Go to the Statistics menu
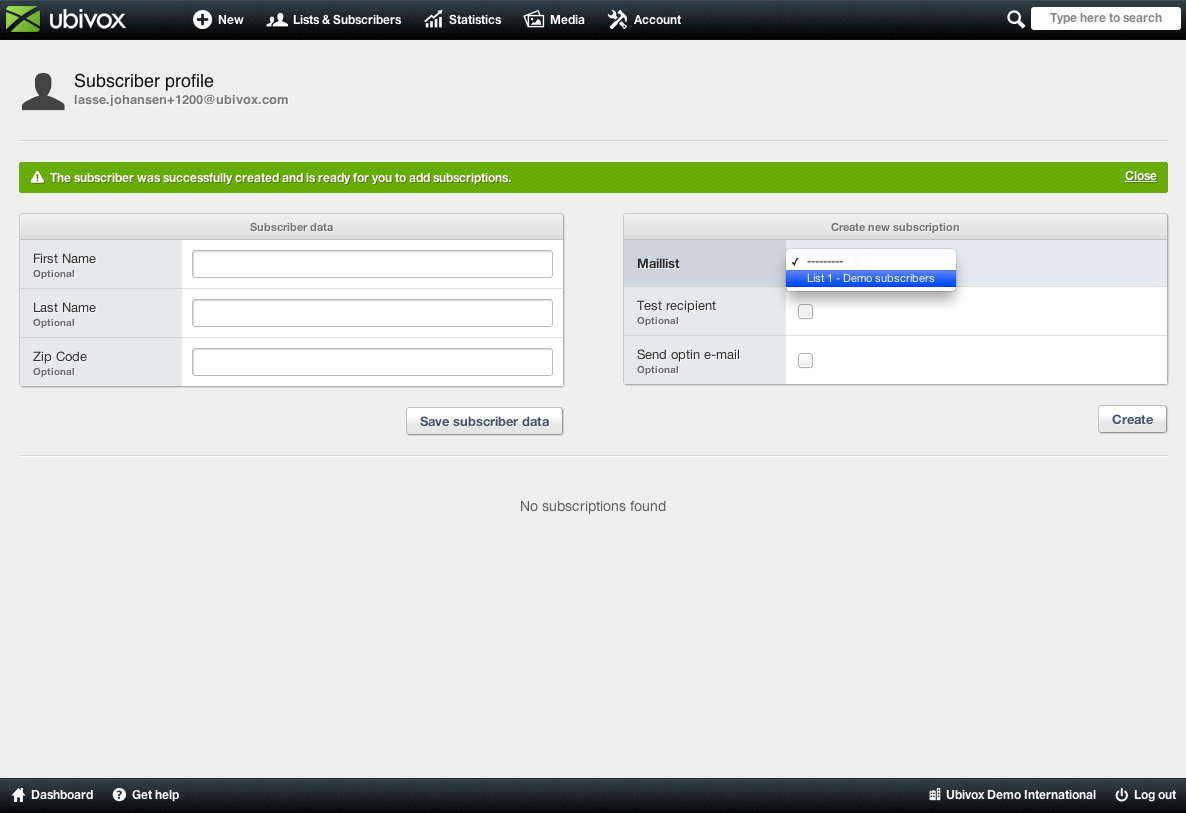The width and height of the screenshot is (1186, 813). (463, 20)
